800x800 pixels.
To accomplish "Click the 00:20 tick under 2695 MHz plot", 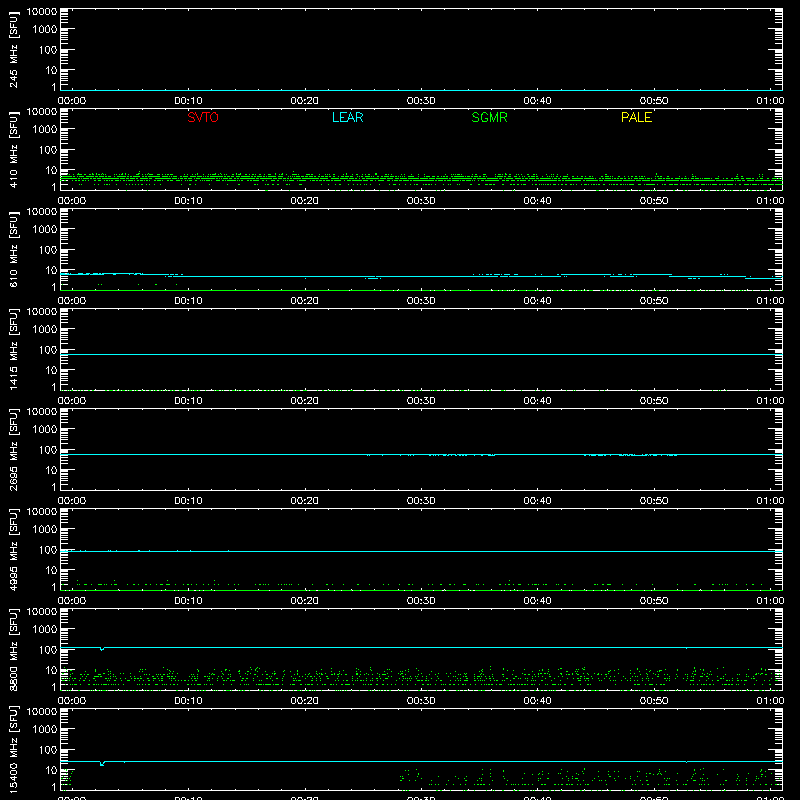I will pos(305,501).
